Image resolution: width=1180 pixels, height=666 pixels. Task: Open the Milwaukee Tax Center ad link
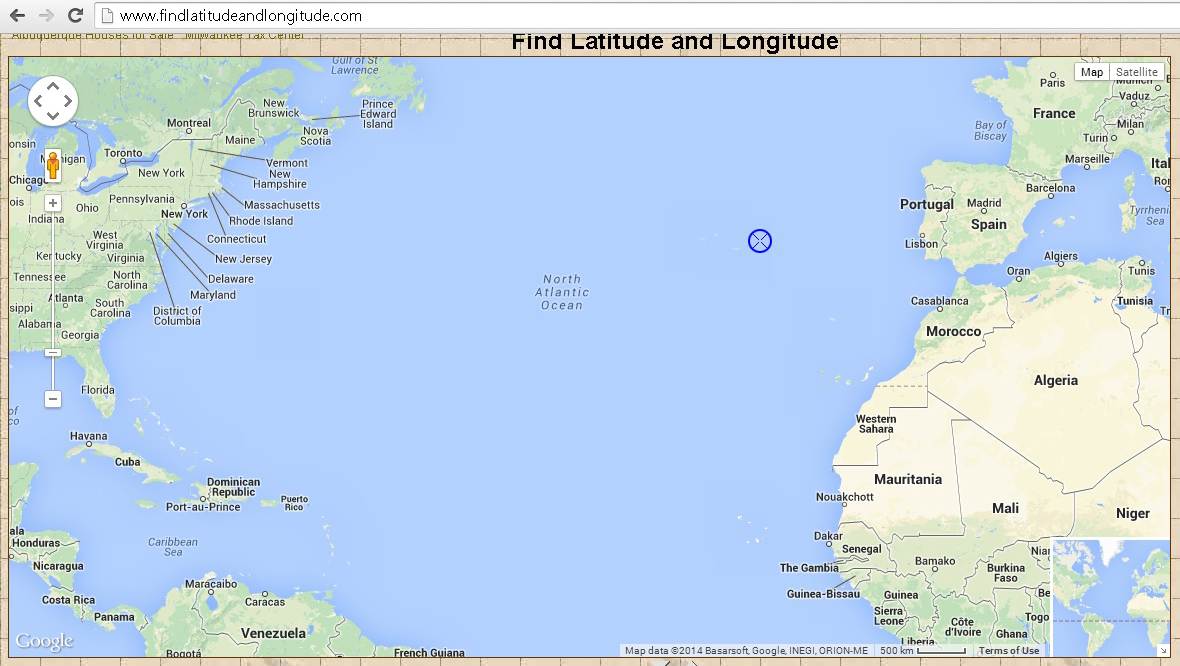[245, 35]
